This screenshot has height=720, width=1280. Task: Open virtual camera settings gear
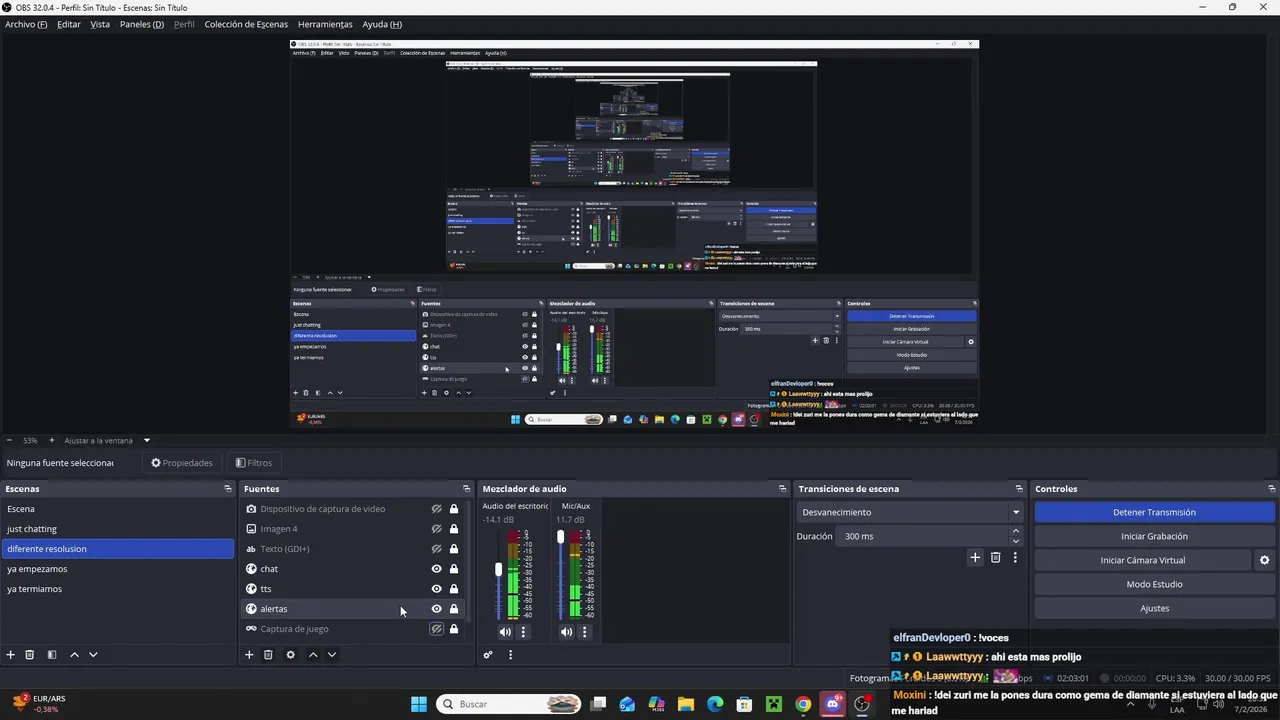pyautogui.click(x=1264, y=560)
